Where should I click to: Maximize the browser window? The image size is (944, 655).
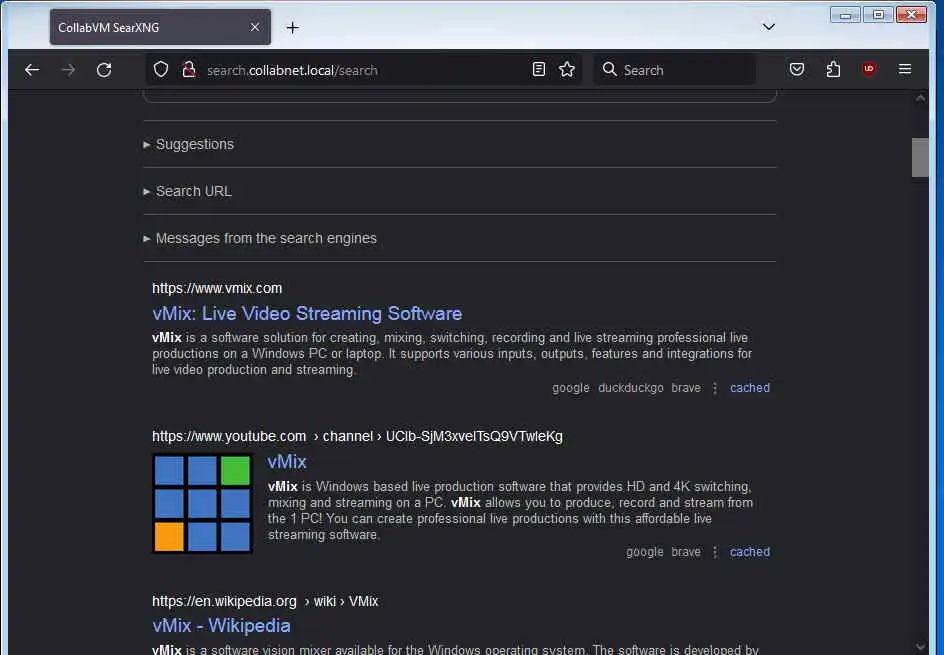878,14
